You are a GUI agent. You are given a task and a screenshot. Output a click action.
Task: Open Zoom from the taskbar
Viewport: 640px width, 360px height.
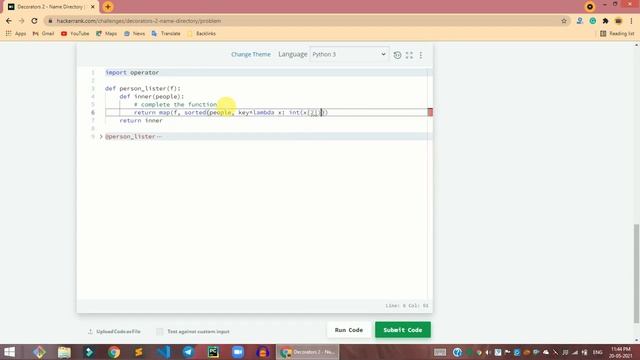[x=238, y=352]
